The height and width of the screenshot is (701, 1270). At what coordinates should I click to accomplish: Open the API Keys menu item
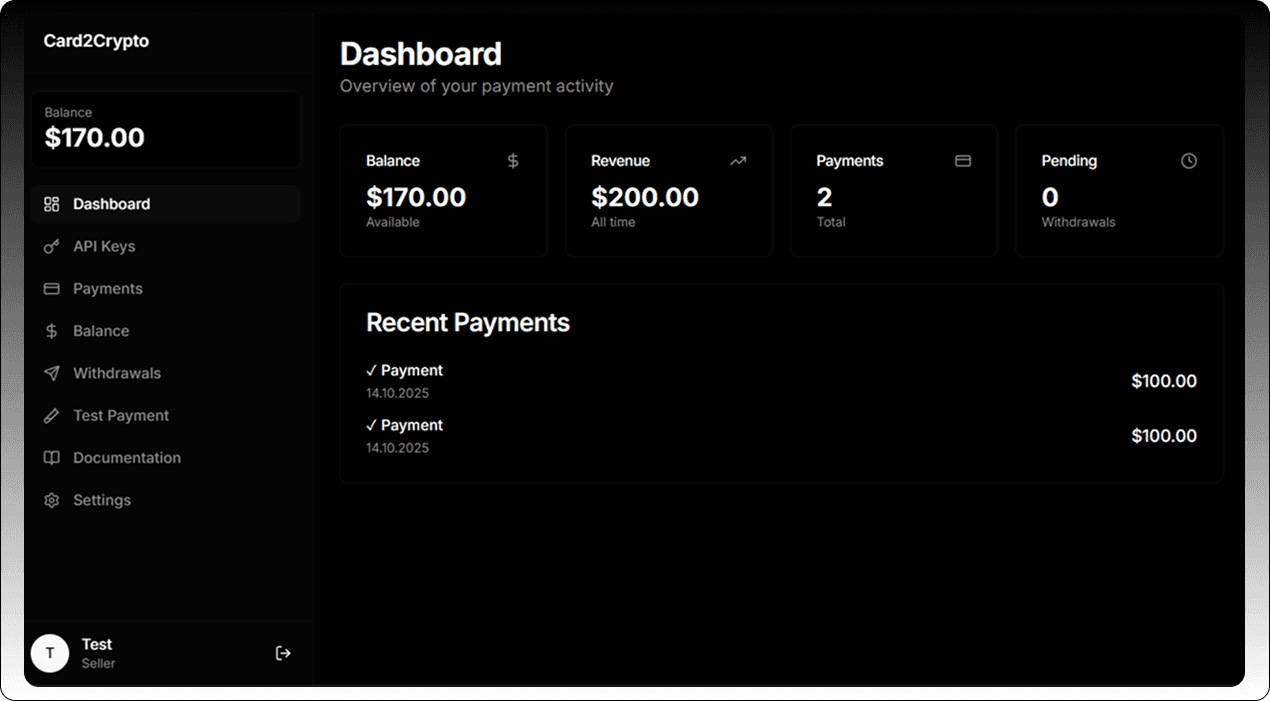click(104, 246)
